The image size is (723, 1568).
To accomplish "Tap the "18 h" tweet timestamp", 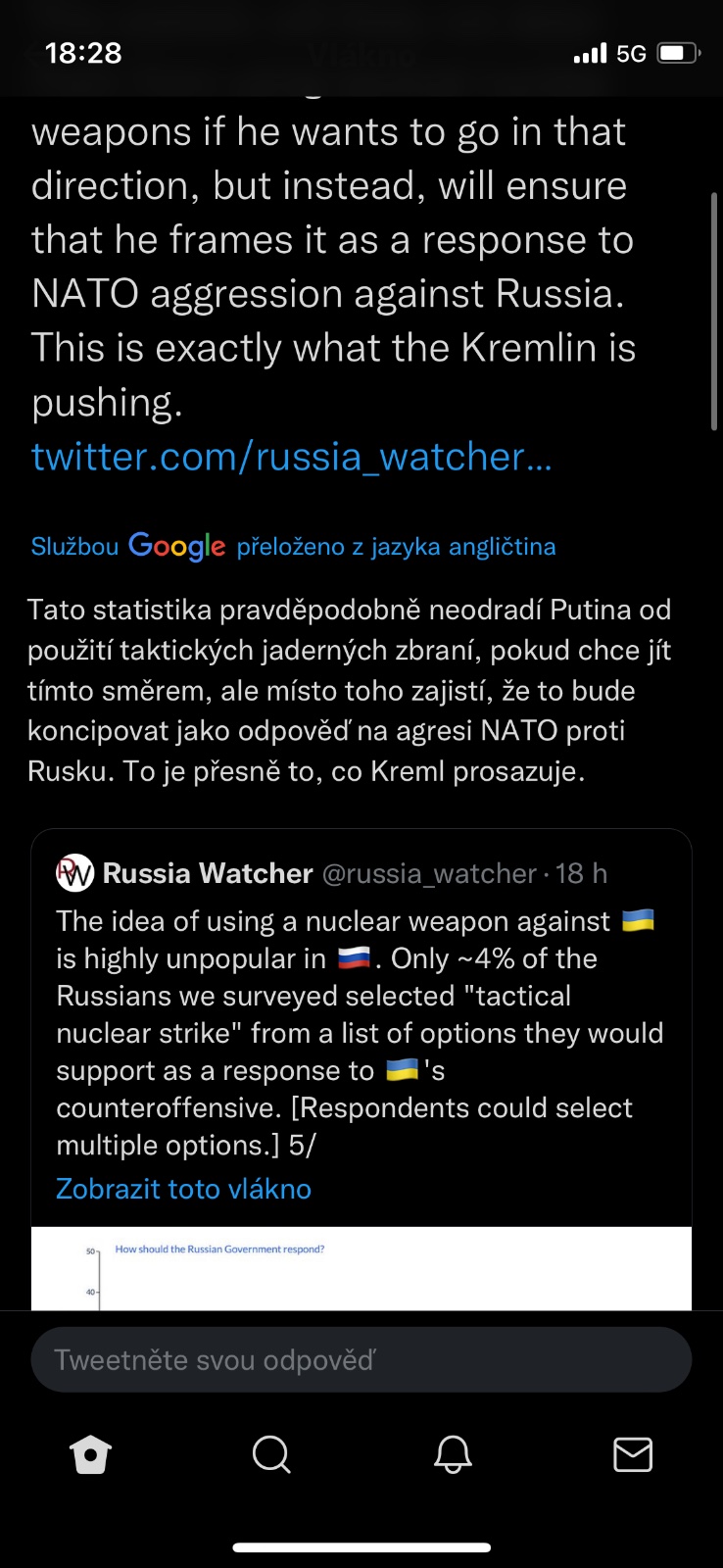I will click(x=582, y=873).
